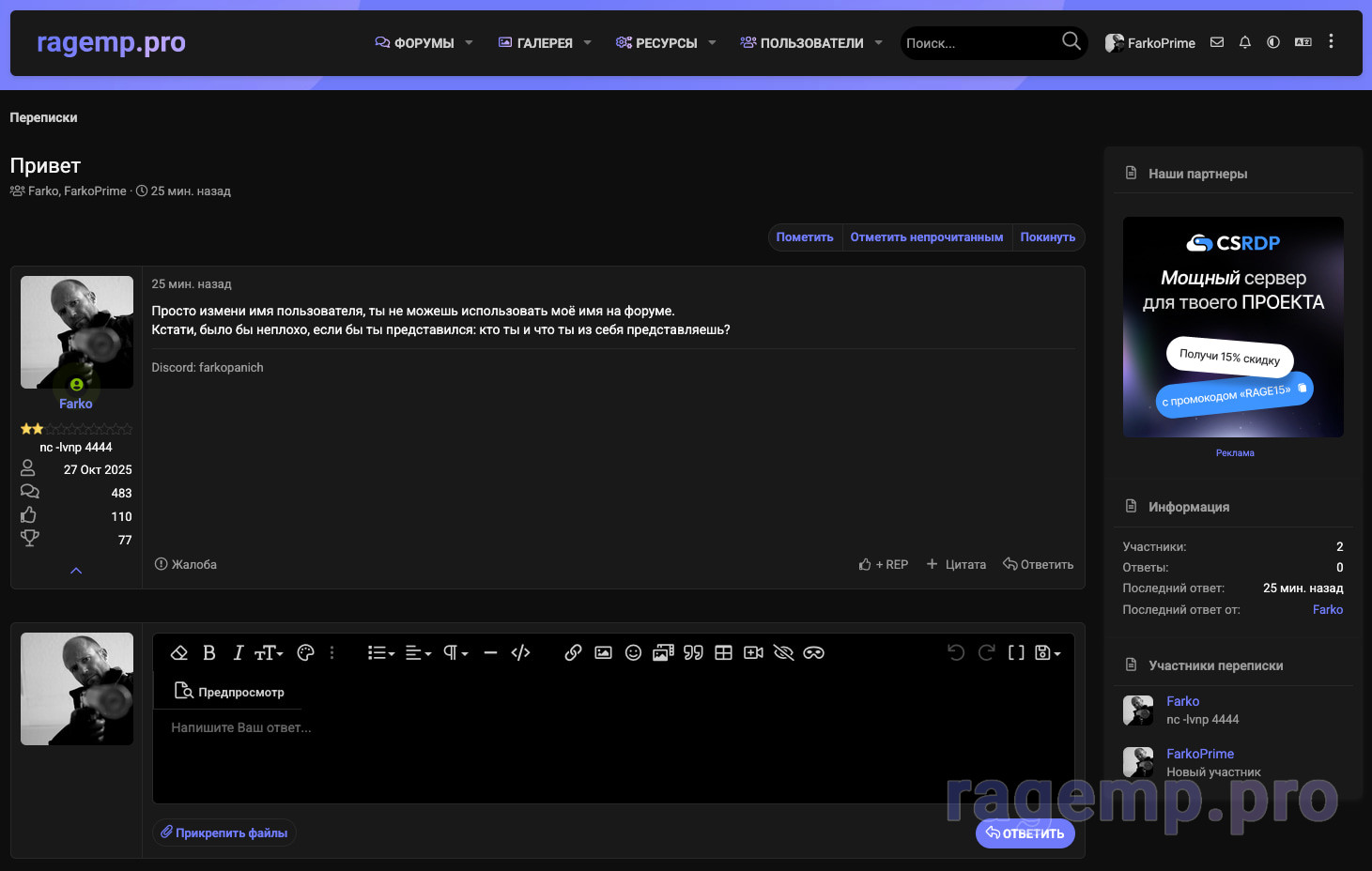Viewport: 1372px width, 871px height.
Task: Click the eraser remove-formatting icon
Action: click(179, 652)
